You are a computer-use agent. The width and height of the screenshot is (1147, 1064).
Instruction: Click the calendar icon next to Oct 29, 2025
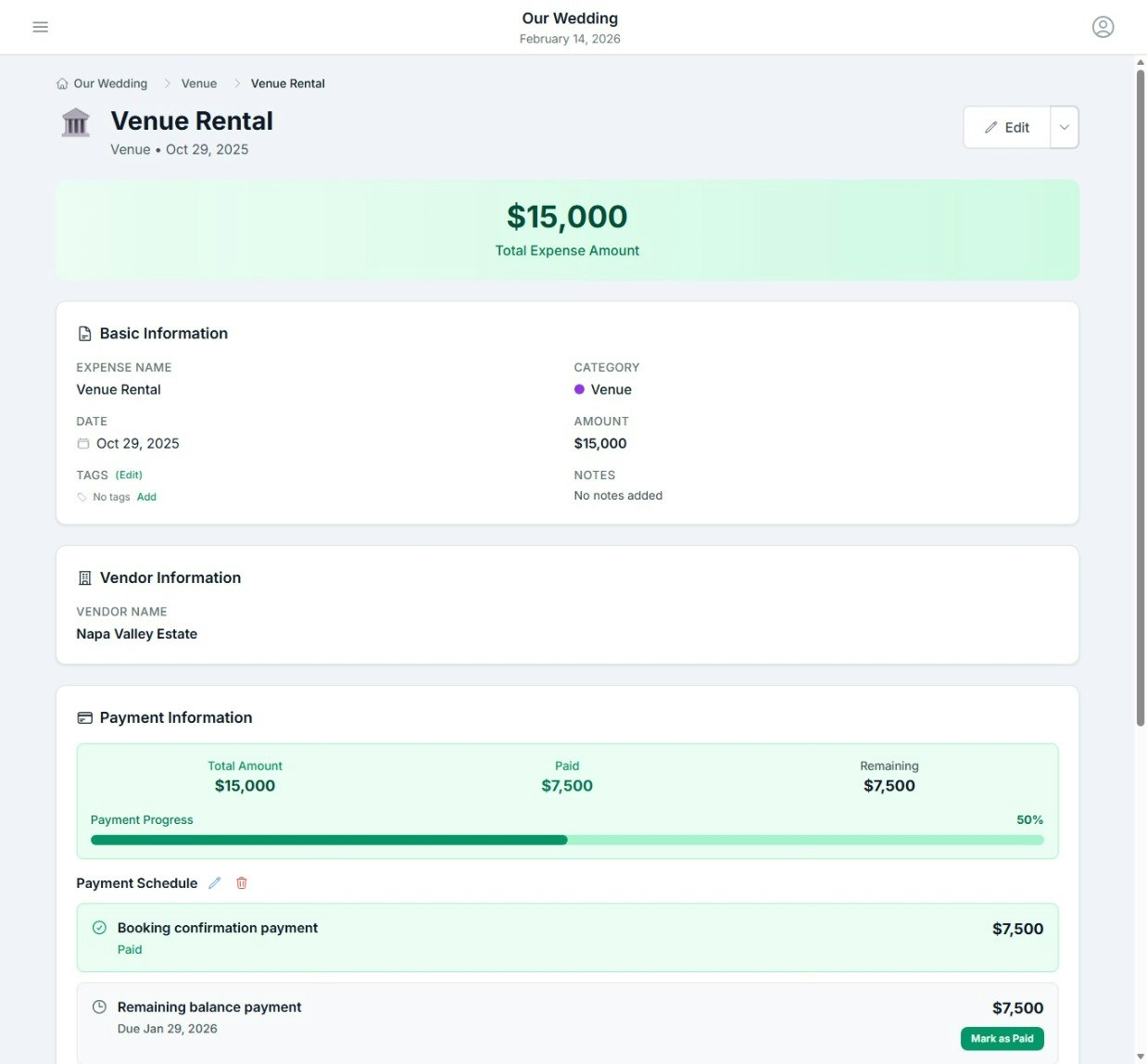pyautogui.click(x=82, y=443)
